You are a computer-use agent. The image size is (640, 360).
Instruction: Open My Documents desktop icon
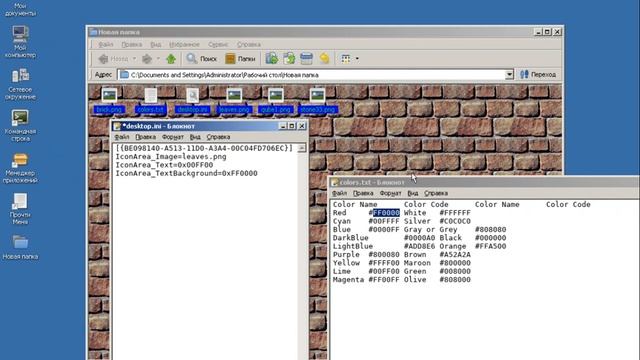click(20, 9)
